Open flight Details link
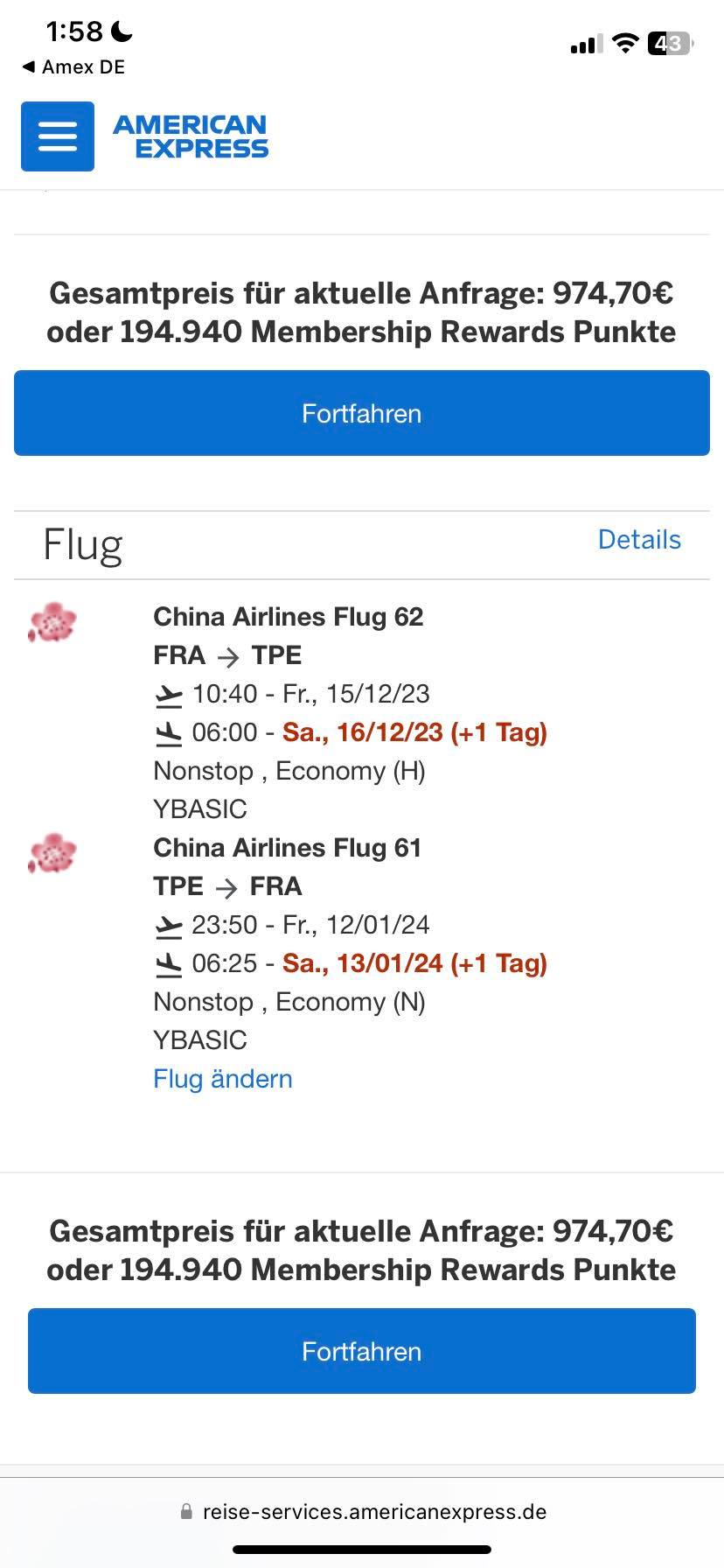Image resolution: width=724 pixels, height=1568 pixels. 639,540
